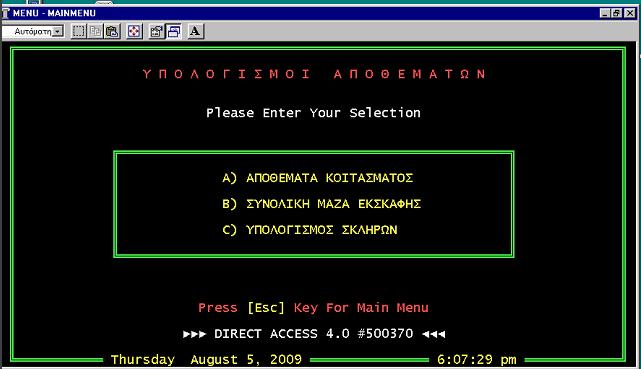Select option A) ΑΠΟΘΕΜΑΤΑ ΚΟΙΤΑΣΜΑΤΟΣ
The height and width of the screenshot is (369, 641).
[x=318, y=178]
